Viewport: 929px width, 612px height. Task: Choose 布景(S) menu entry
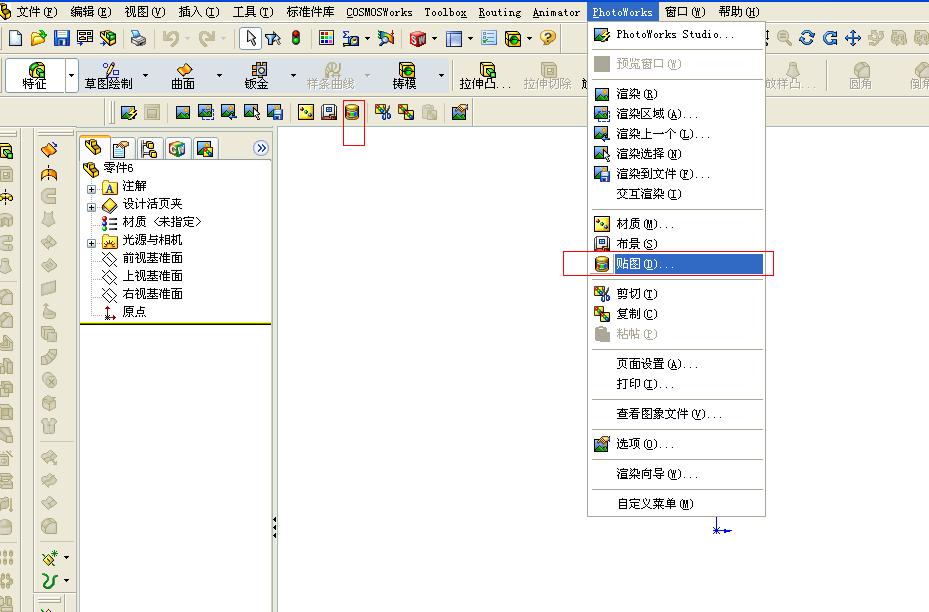coord(676,243)
